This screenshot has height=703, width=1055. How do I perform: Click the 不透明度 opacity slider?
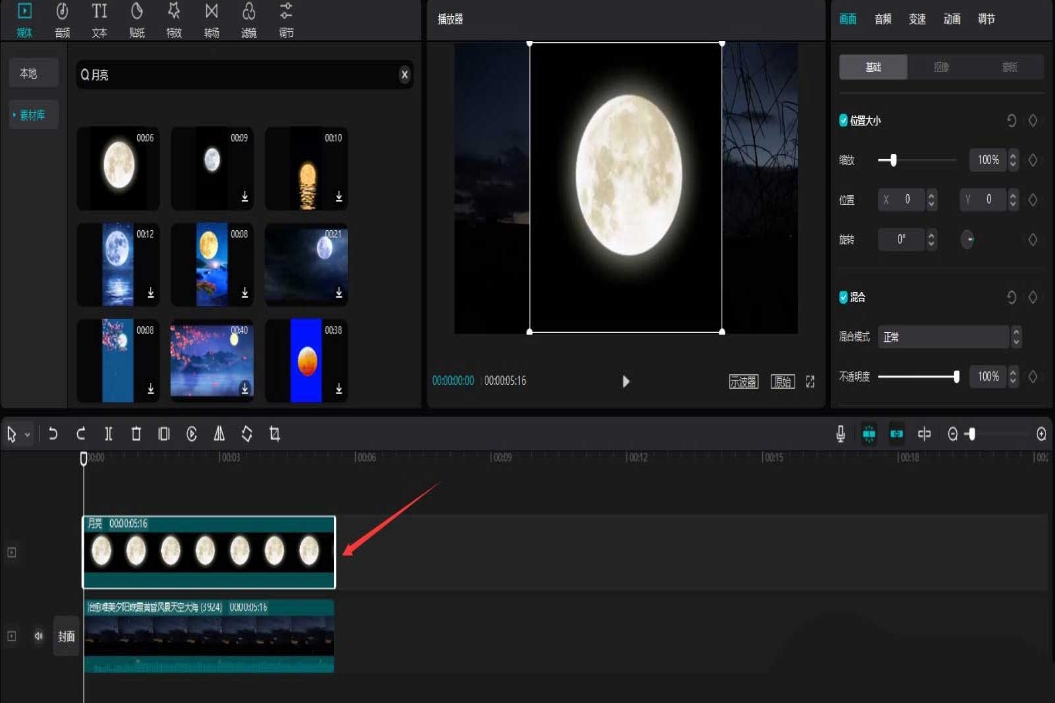[917, 377]
